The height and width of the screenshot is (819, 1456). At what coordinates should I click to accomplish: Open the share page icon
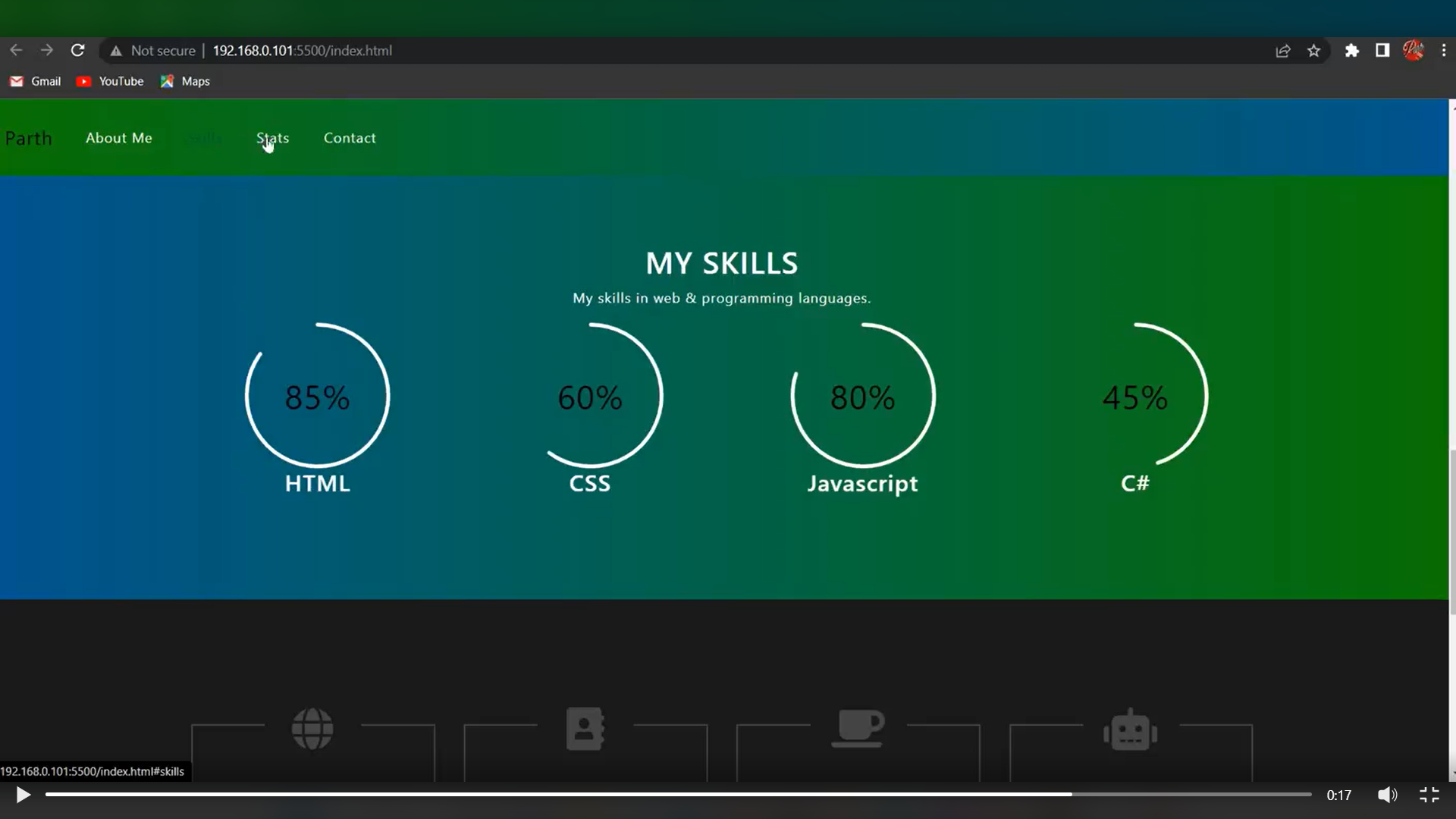pos(1283,51)
